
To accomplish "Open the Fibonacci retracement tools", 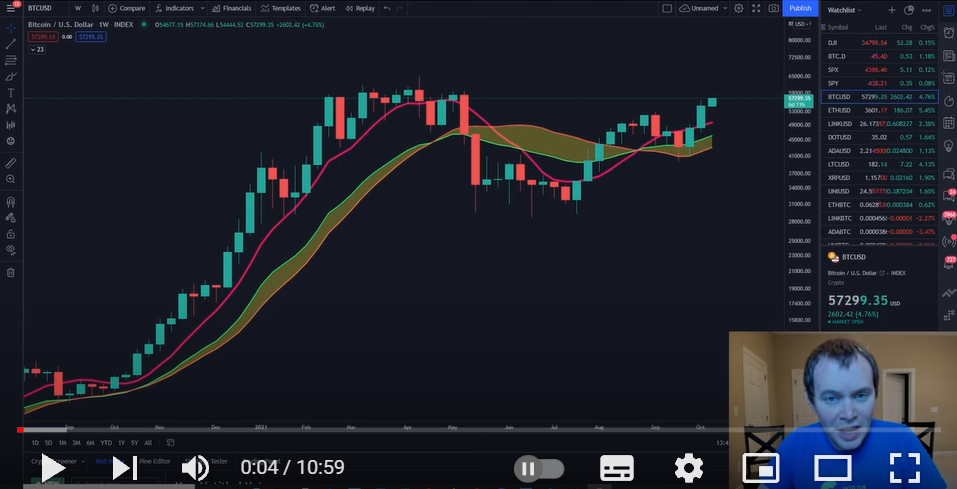I will 10,60.
